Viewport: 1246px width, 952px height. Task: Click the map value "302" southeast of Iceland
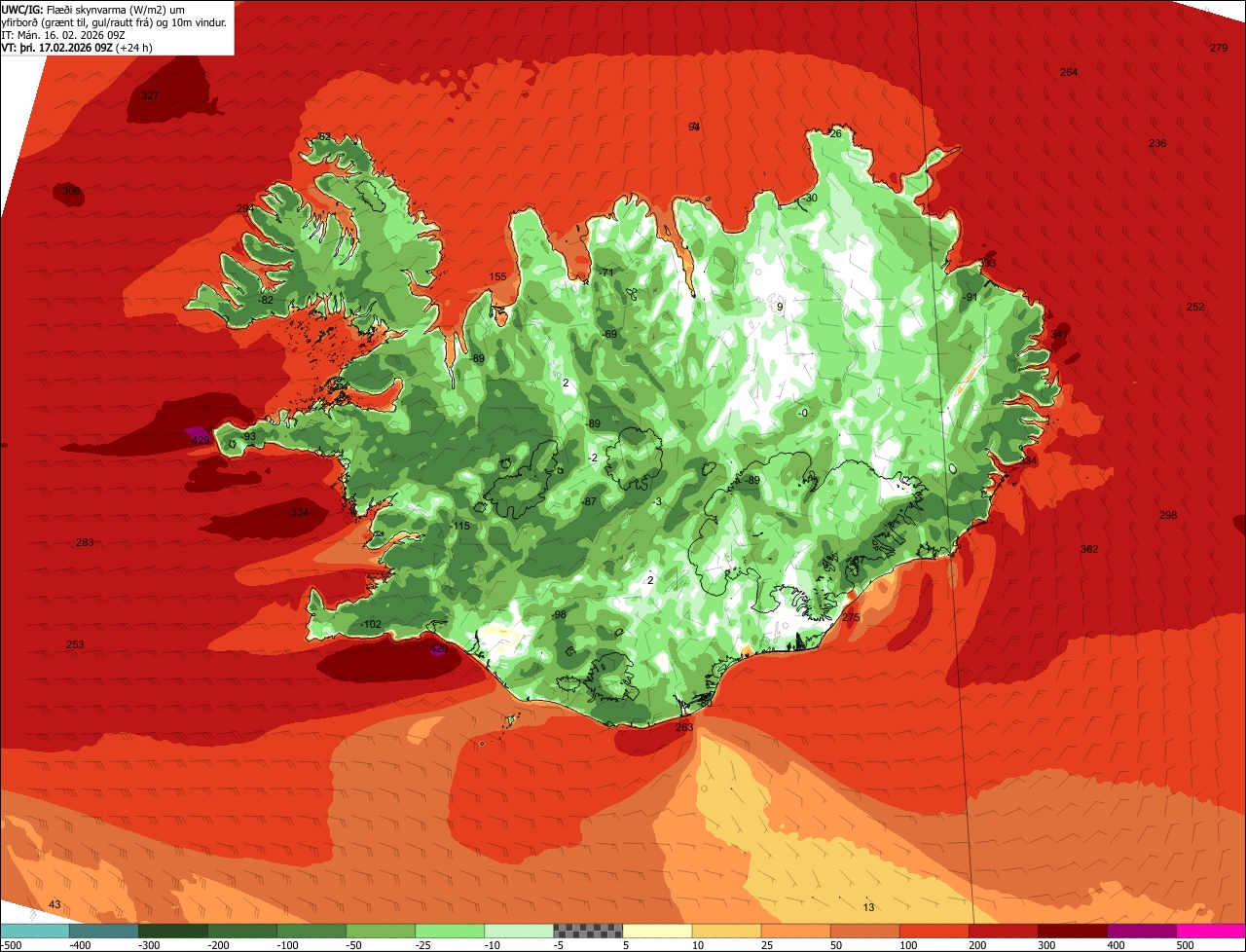coord(1089,549)
